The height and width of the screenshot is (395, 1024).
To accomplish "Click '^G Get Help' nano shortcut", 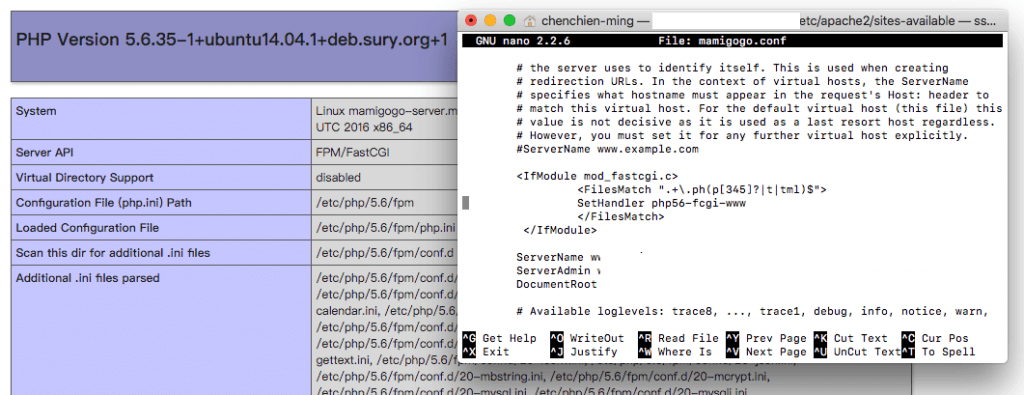I will [x=500, y=338].
